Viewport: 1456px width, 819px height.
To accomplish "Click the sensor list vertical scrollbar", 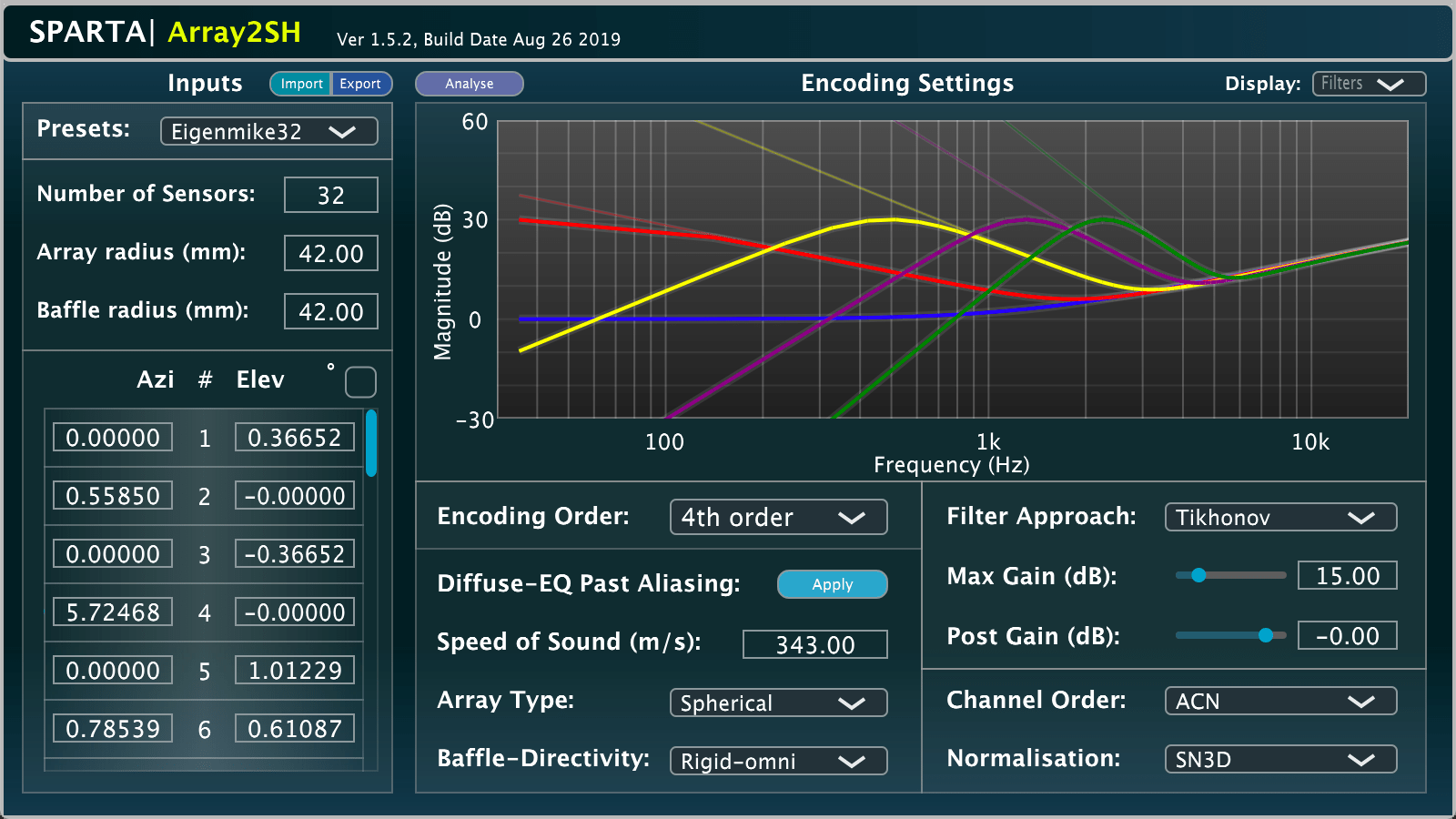I will click(371, 444).
